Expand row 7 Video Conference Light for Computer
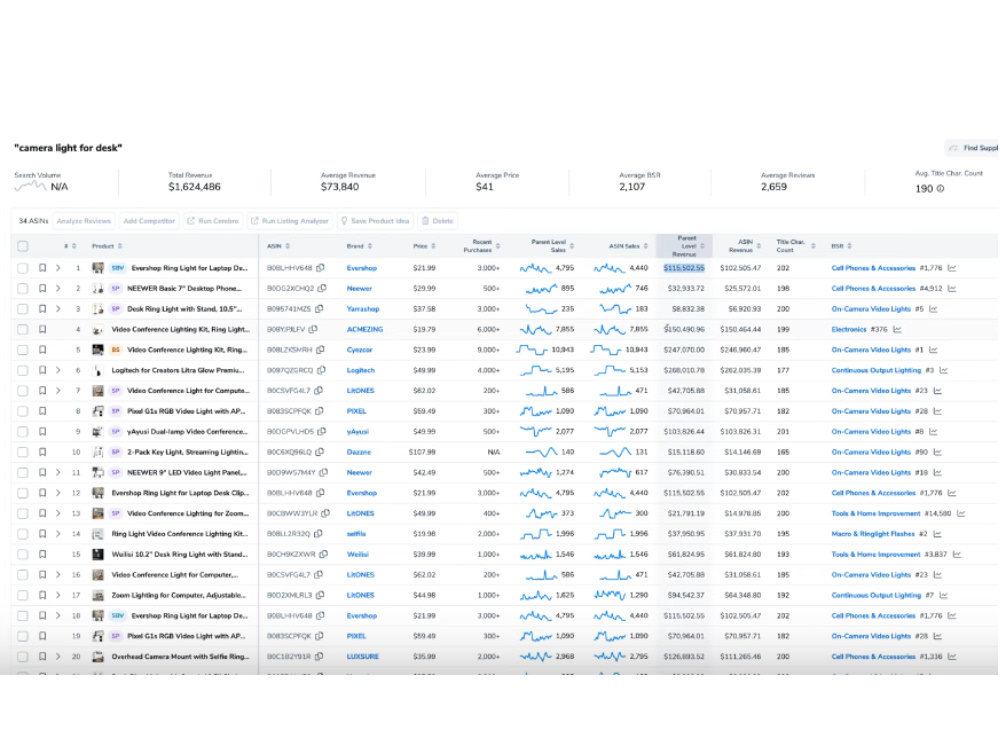Screen dimensions: 1000x750 point(58,390)
